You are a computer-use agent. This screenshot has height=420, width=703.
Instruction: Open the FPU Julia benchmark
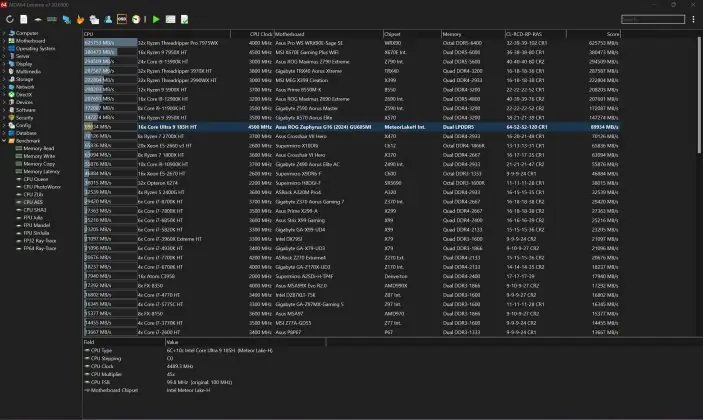[x=33, y=218]
